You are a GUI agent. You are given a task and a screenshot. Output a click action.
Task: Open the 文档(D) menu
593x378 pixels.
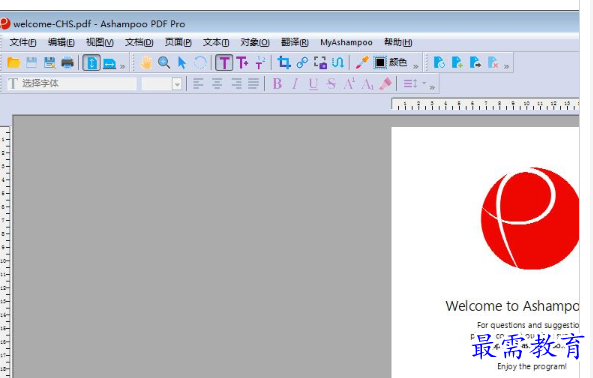tap(139, 42)
